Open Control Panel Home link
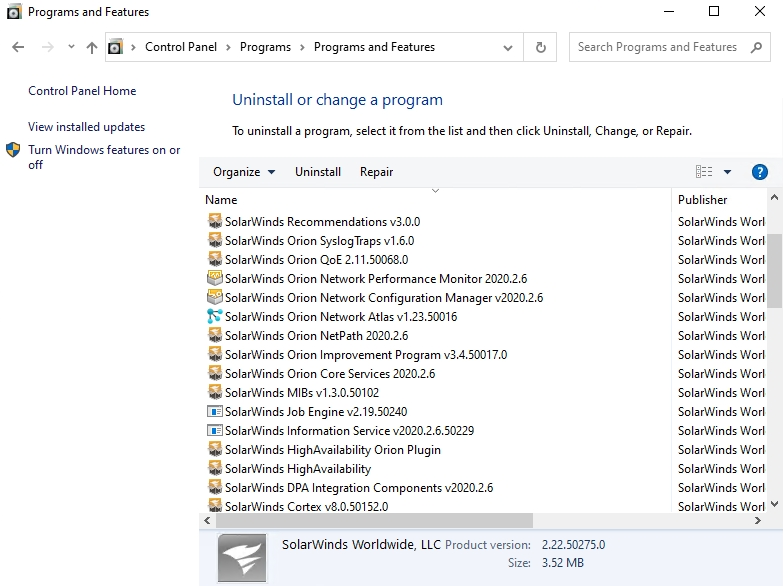This screenshot has height=586, width=783. 82,91
